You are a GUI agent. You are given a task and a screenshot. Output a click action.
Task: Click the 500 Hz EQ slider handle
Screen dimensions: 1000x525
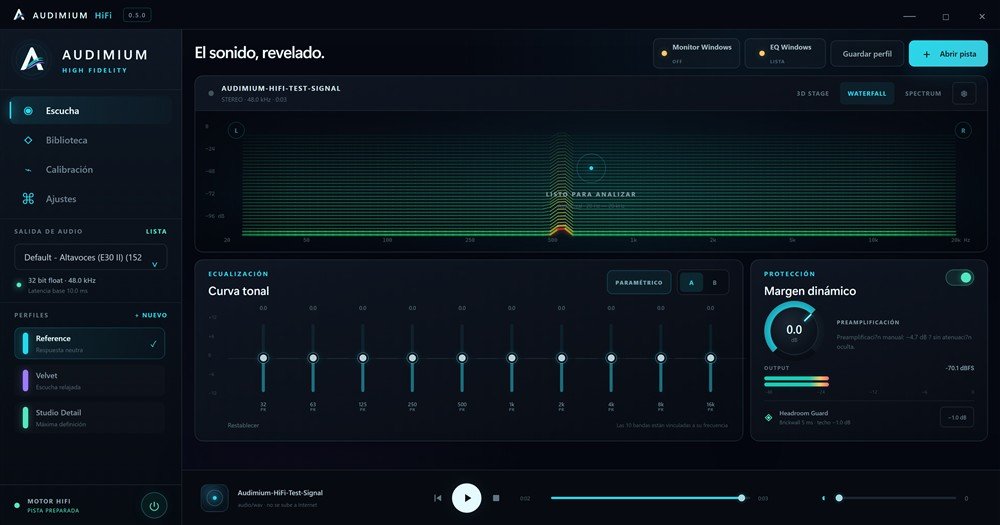click(x=462, y=359)
